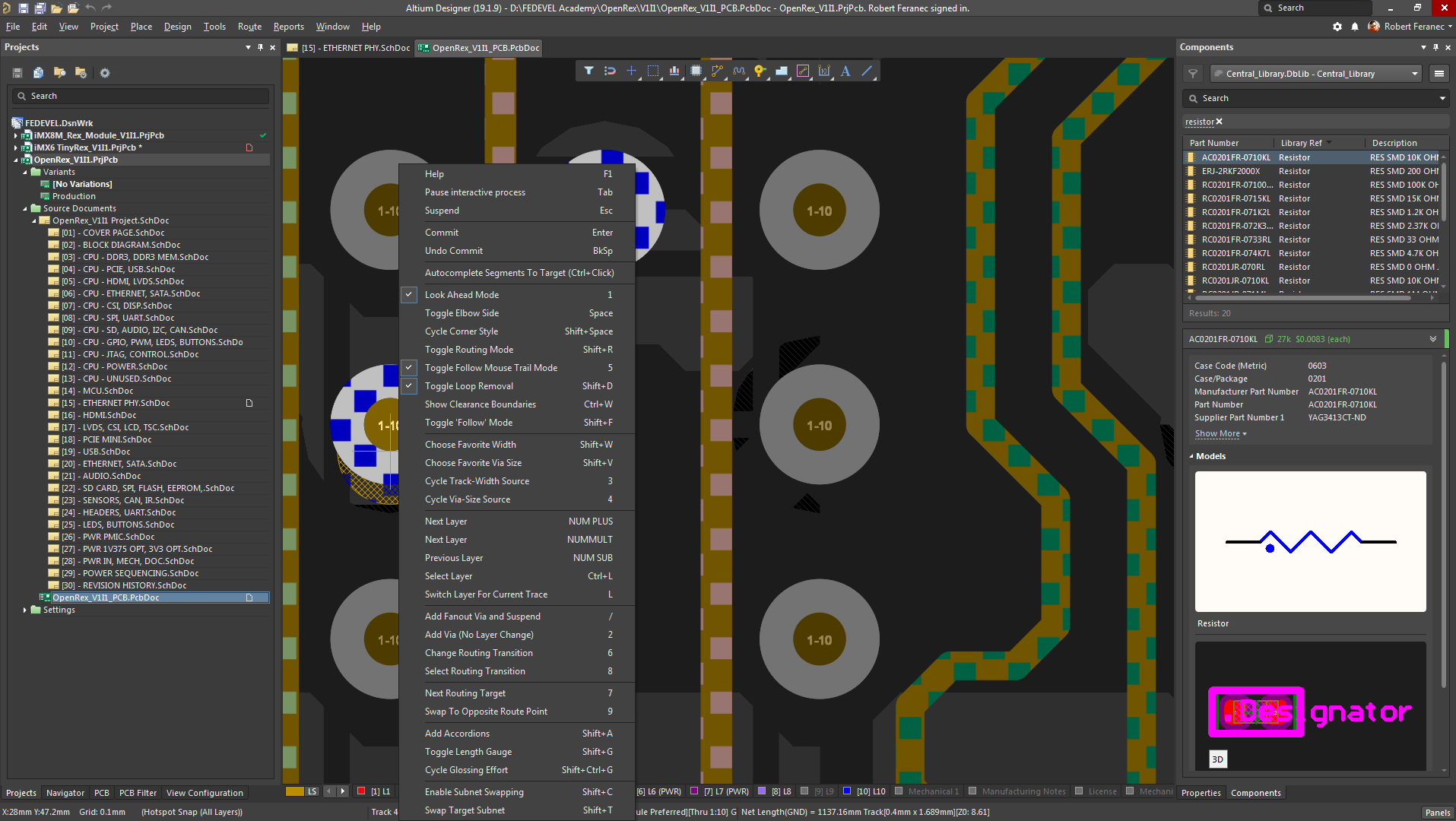This screenshot has height=821, width=1456.
Task: Open the Projects panel settings gear
Action: [105, 73]
